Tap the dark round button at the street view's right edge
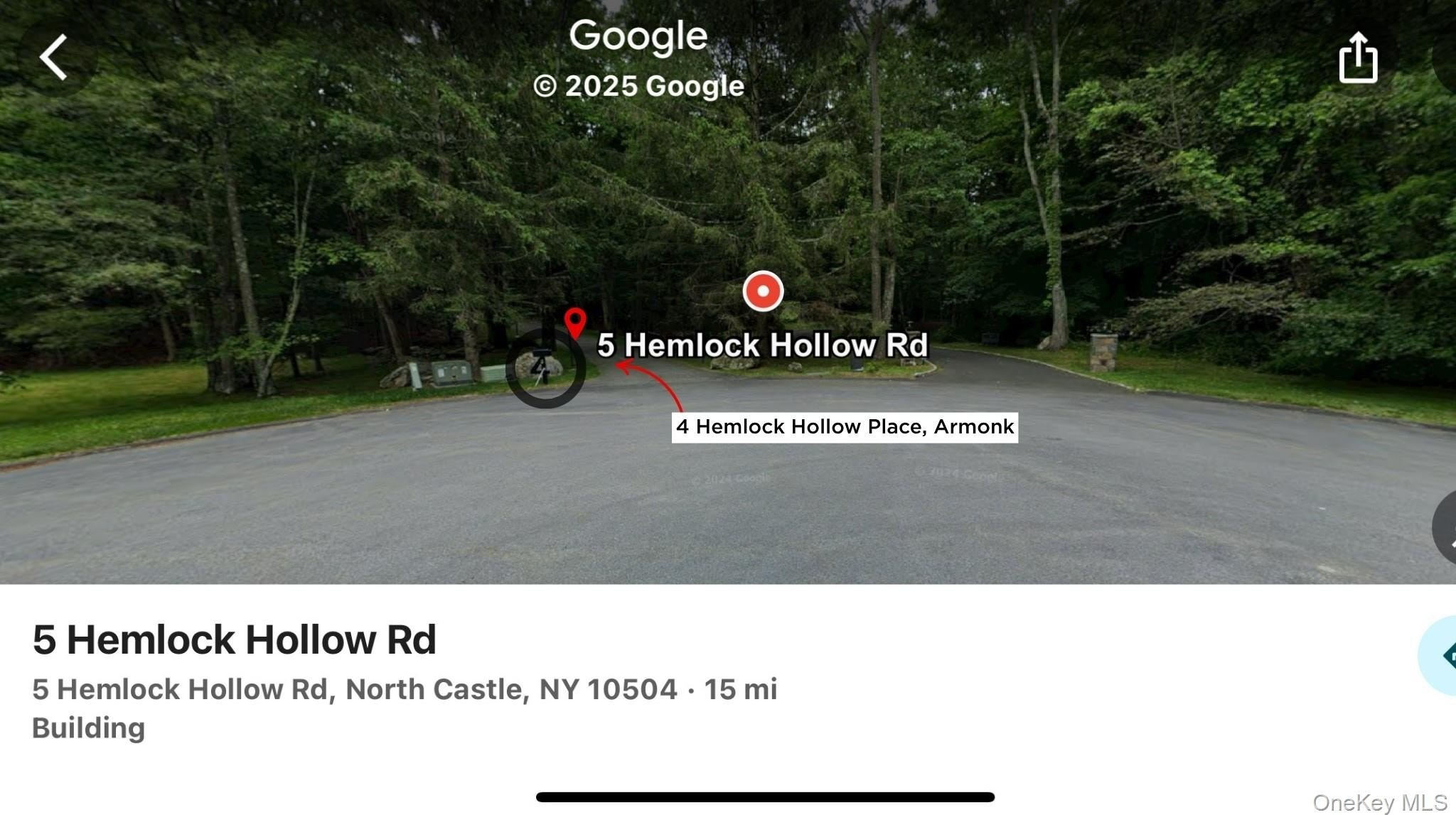The image size is (1456, 815). pyautogui.click(x=1445, y=527)
